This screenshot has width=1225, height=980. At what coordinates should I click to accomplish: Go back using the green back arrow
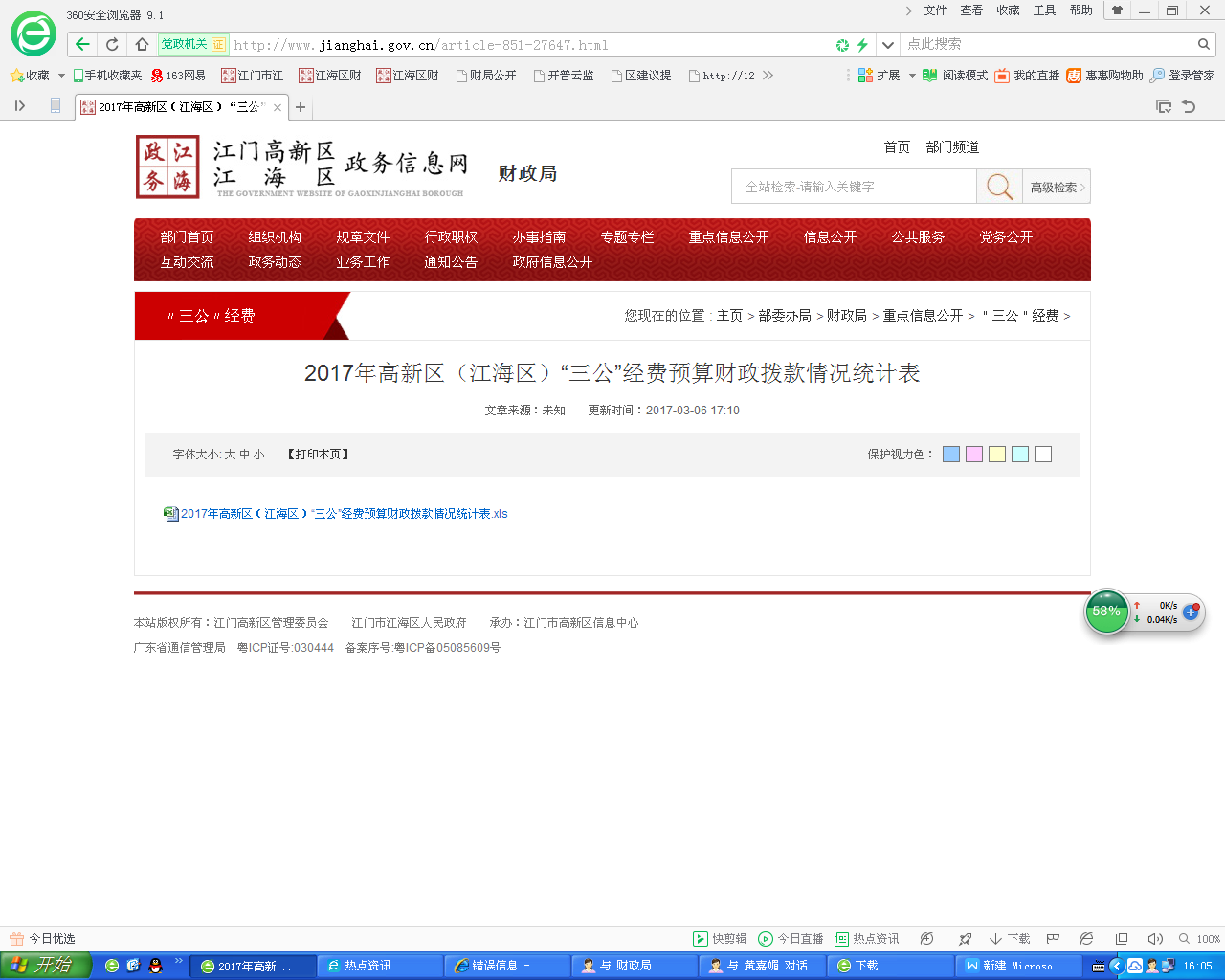pos(82,44)
